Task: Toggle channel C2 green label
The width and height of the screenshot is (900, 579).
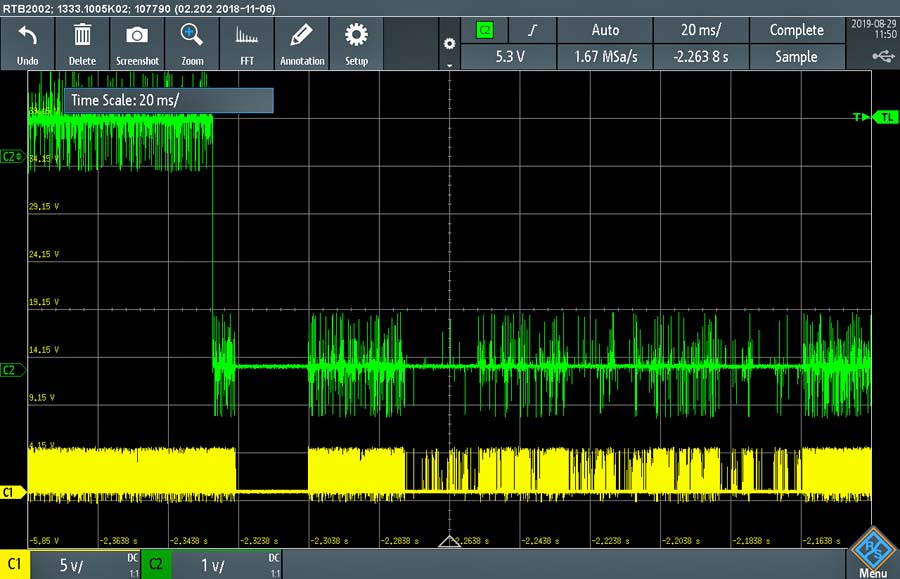Action: (x=156, y=565)
